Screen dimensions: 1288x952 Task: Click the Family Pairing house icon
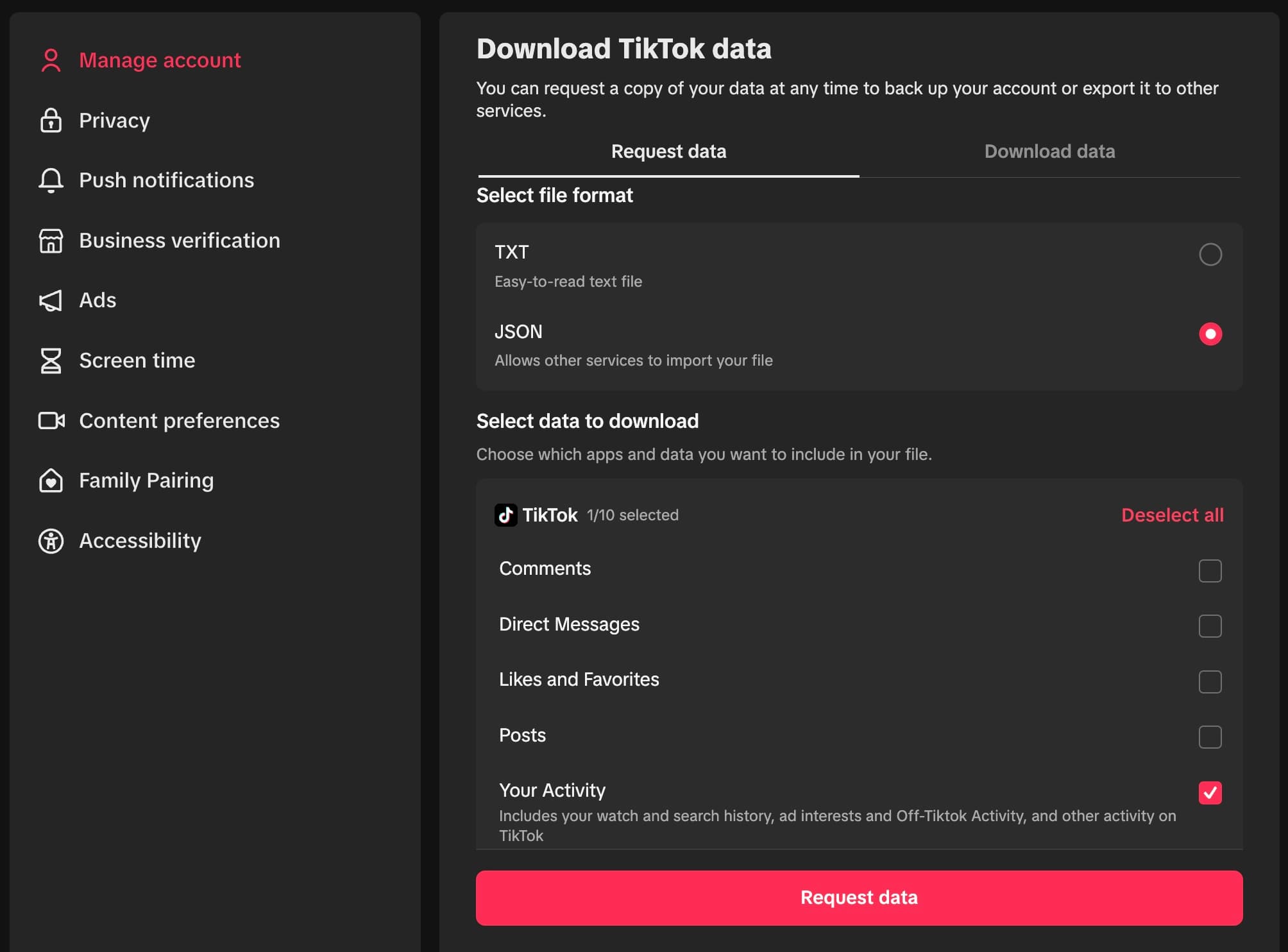click(x=51, y=480)
